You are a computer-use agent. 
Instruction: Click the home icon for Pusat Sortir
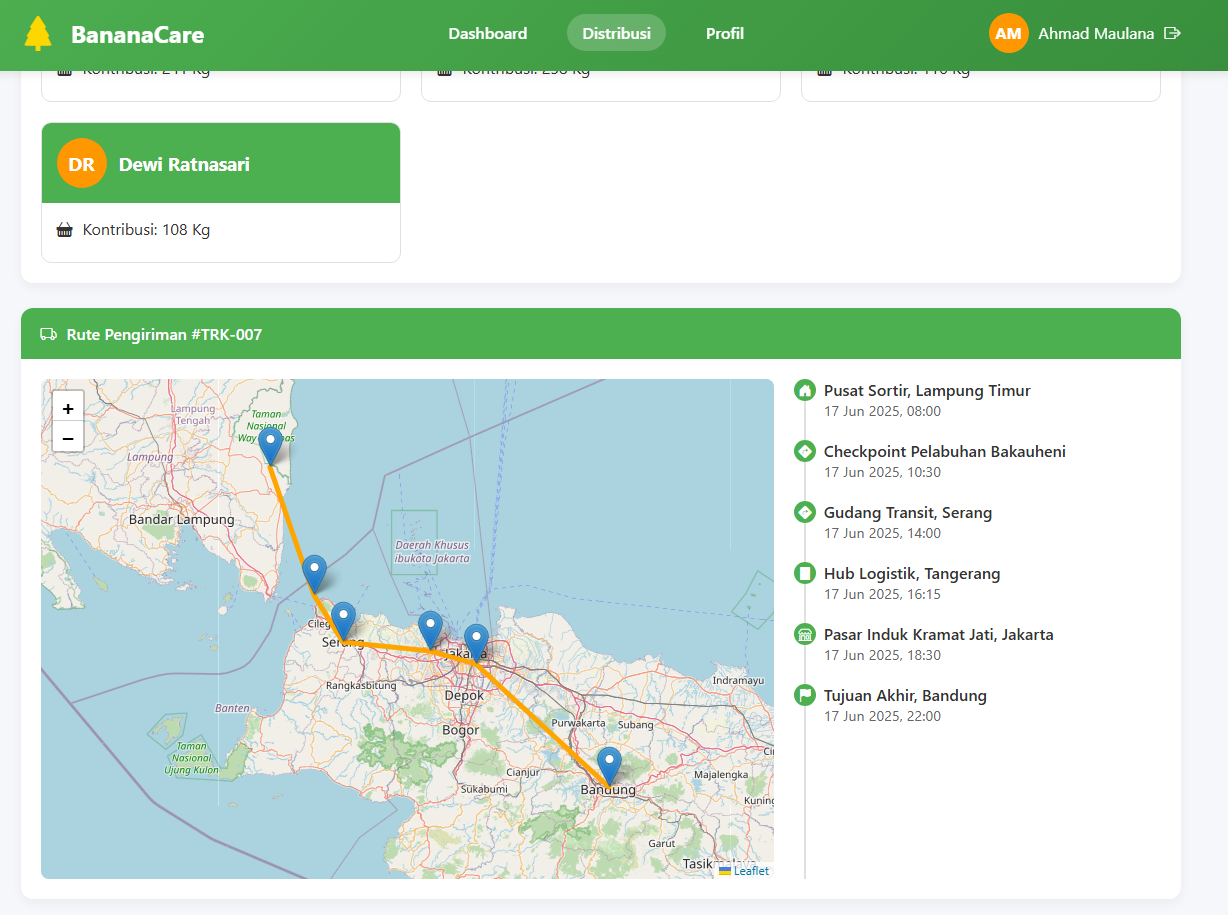point(805,390)
